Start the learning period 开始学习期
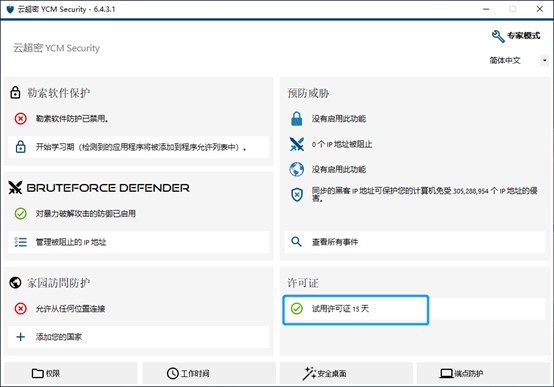Viewport: 554px width, 387px height. click(x=138, y=147)
